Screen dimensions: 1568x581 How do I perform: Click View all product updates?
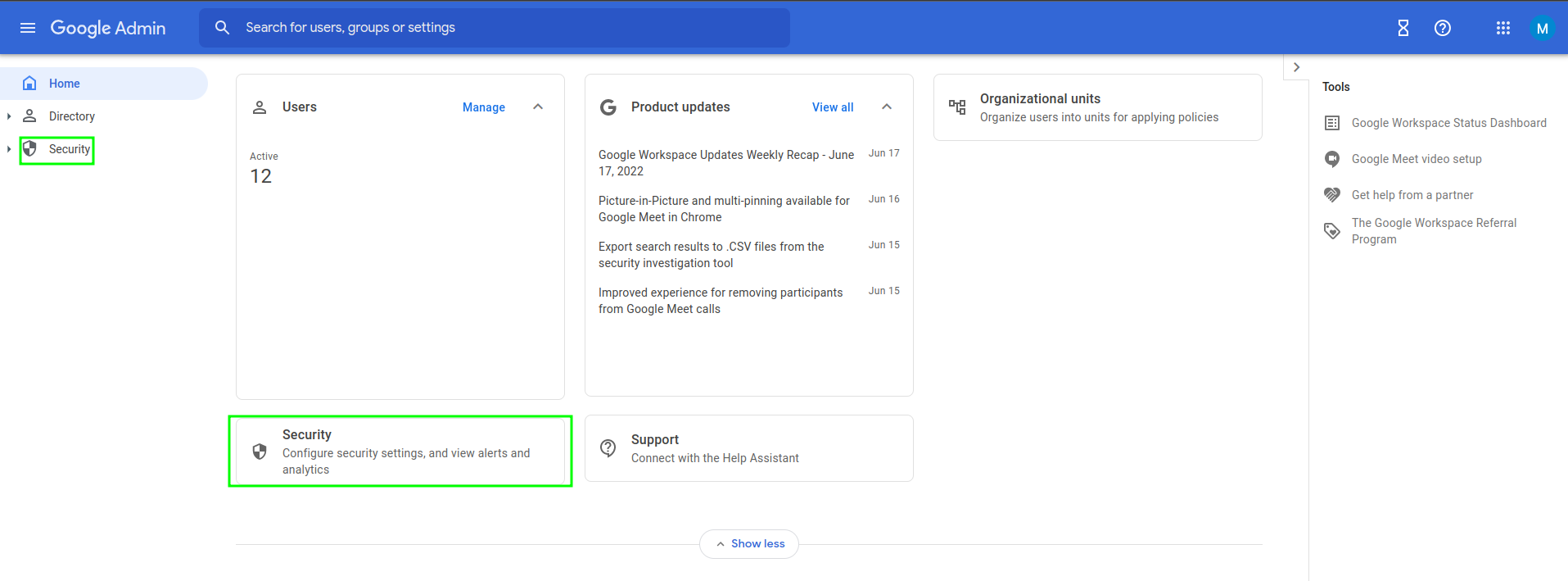click(x=832, y=107)
